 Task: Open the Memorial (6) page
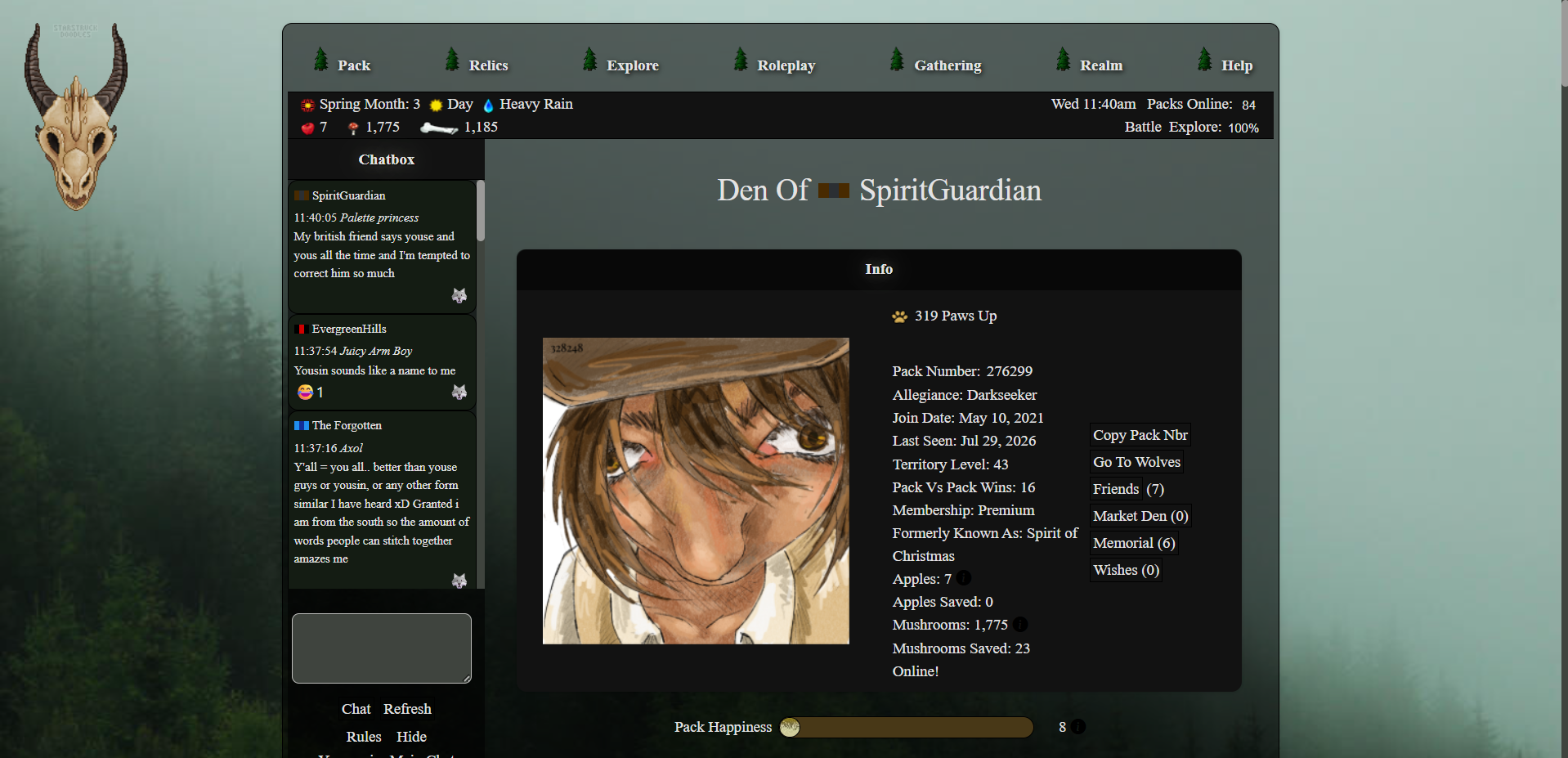1134,543
